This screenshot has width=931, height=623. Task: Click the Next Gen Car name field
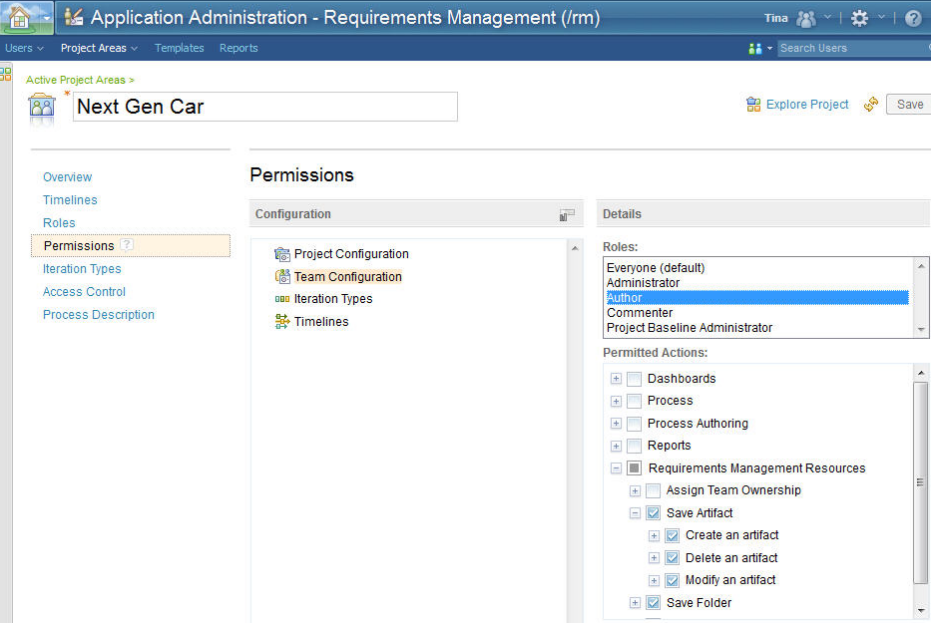265,106
